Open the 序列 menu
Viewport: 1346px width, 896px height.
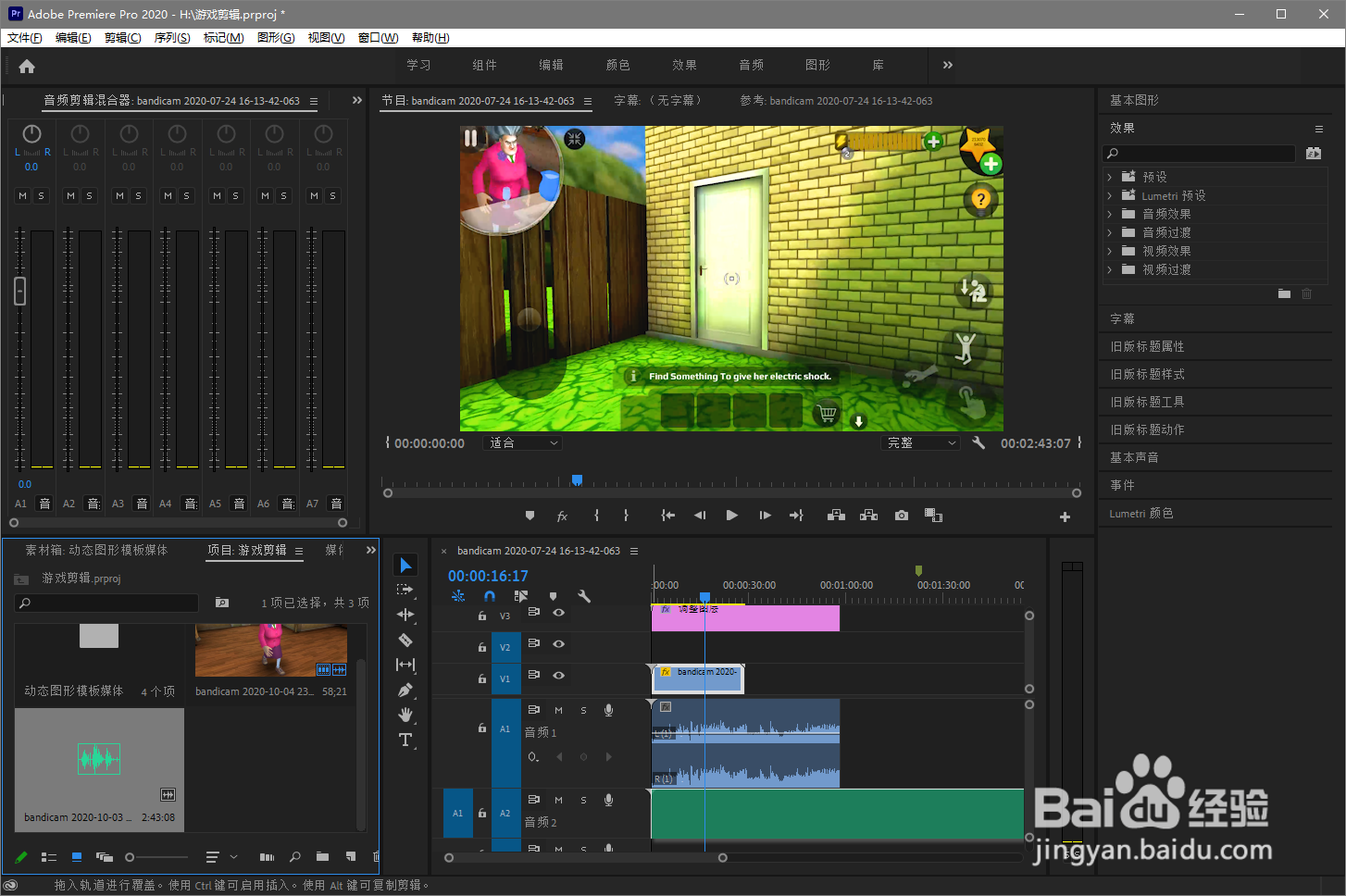[x=172, y=38]
